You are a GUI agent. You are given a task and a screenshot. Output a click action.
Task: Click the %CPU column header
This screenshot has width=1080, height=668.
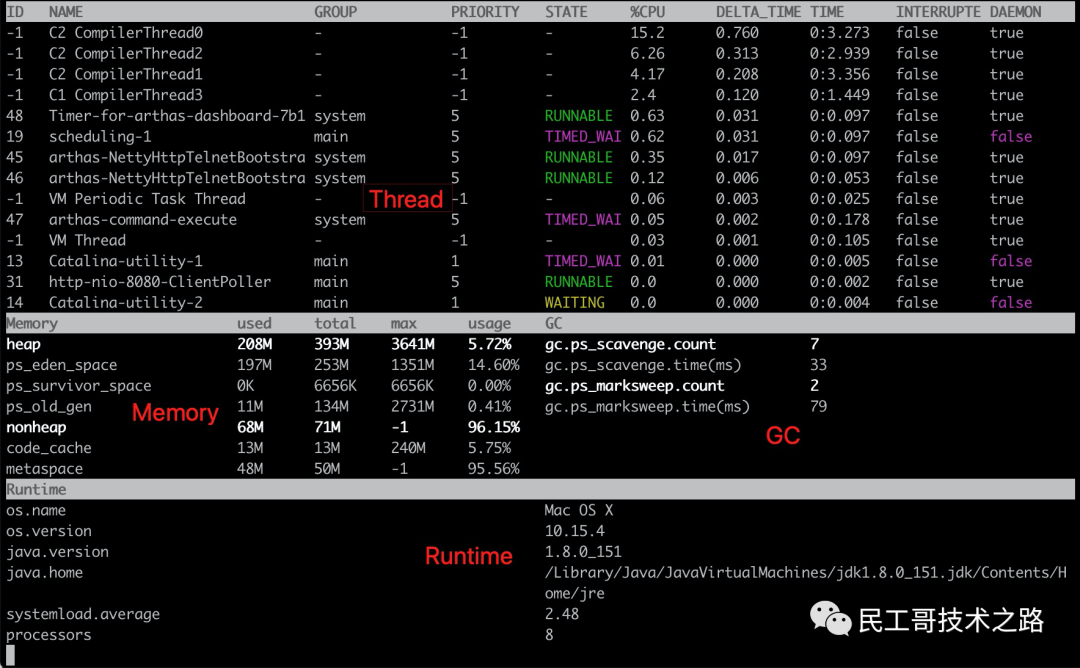pos(647,12)
